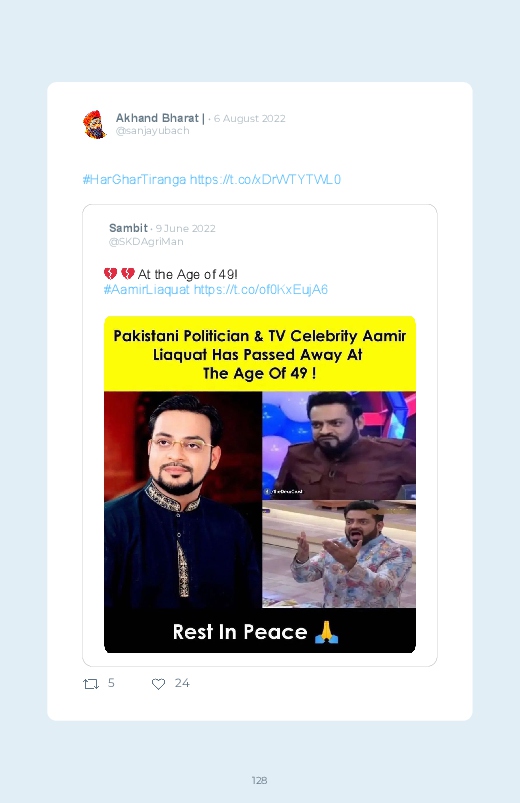Image resolution: width=520 pixels, height=803 pixels.
Task: Open the #HarGharTiranga hashtag
Action: point(134,180)
